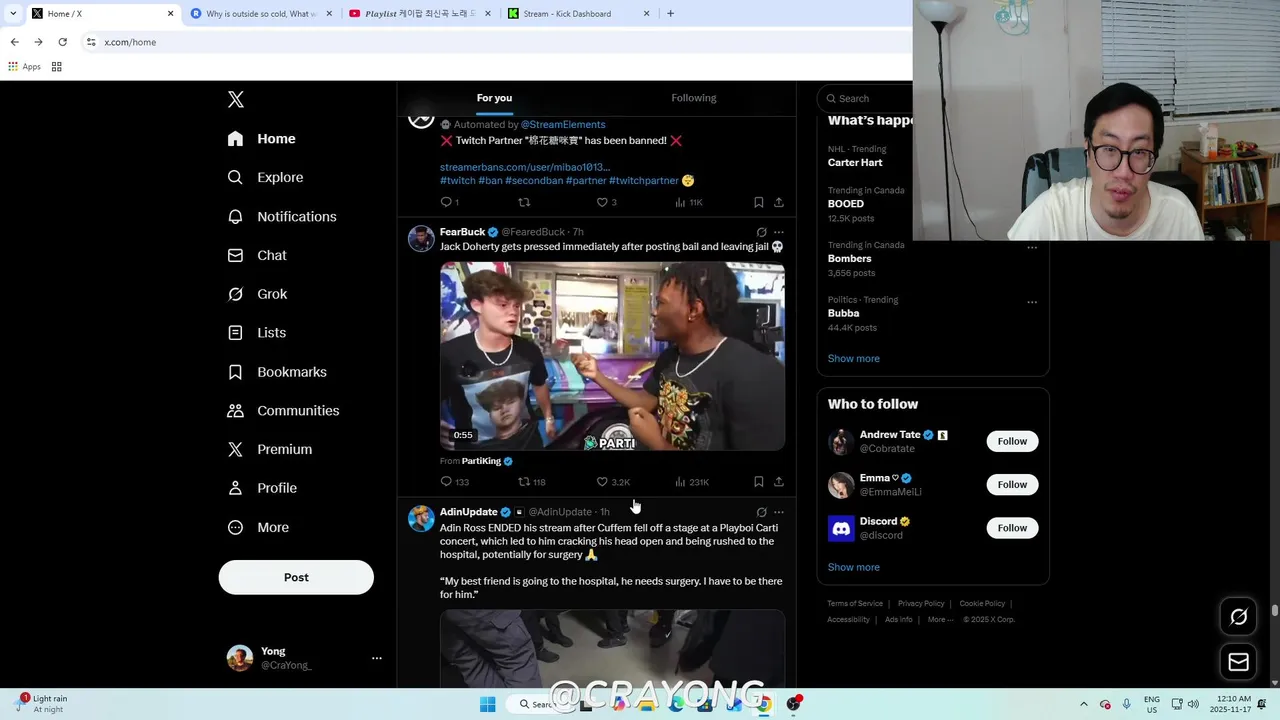View analytics of the 11K views tweet

[x=689, y=202]
